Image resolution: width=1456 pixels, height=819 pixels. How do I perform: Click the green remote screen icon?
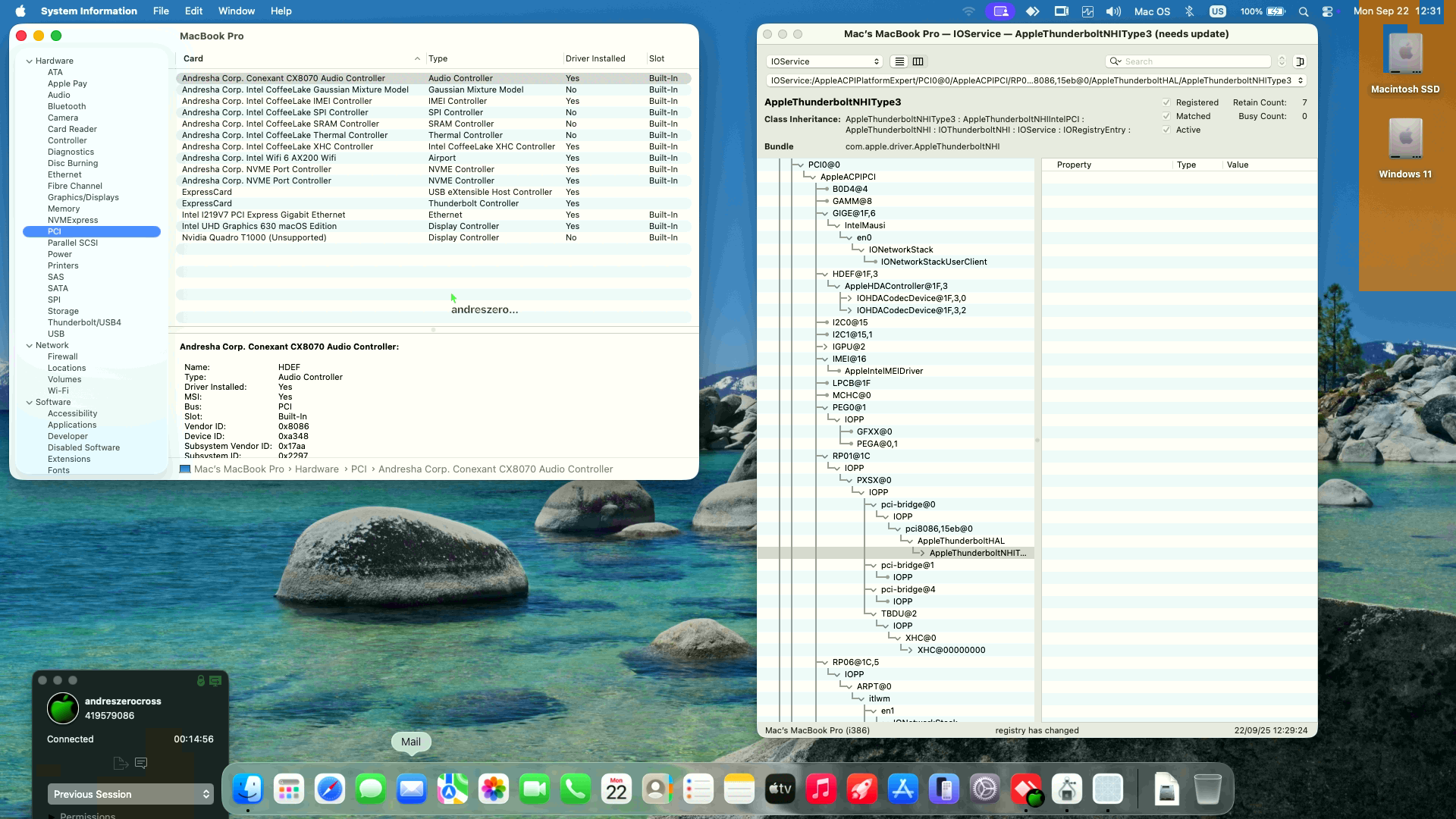pyautogui.click(x=215, y=681)
